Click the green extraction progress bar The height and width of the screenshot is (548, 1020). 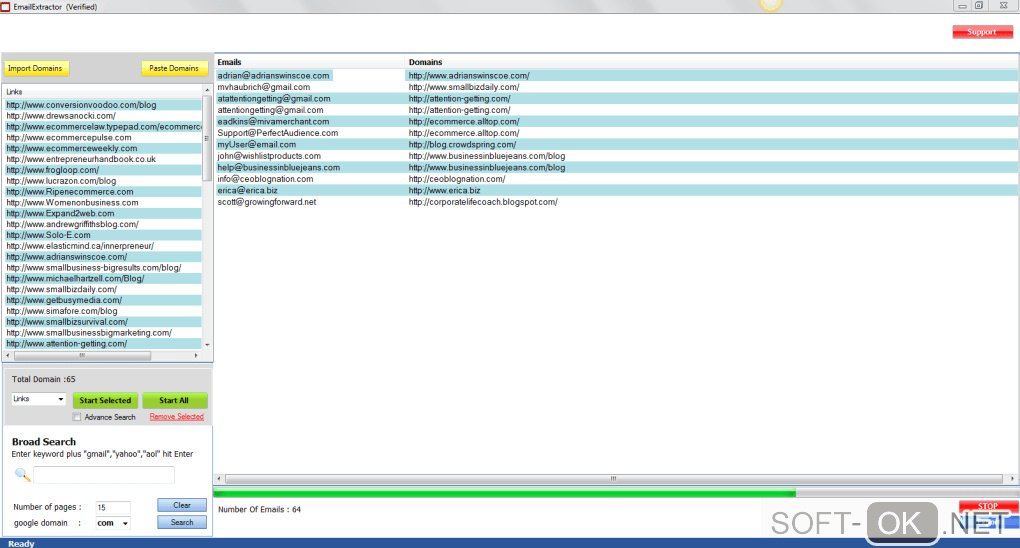coord(504,493)
